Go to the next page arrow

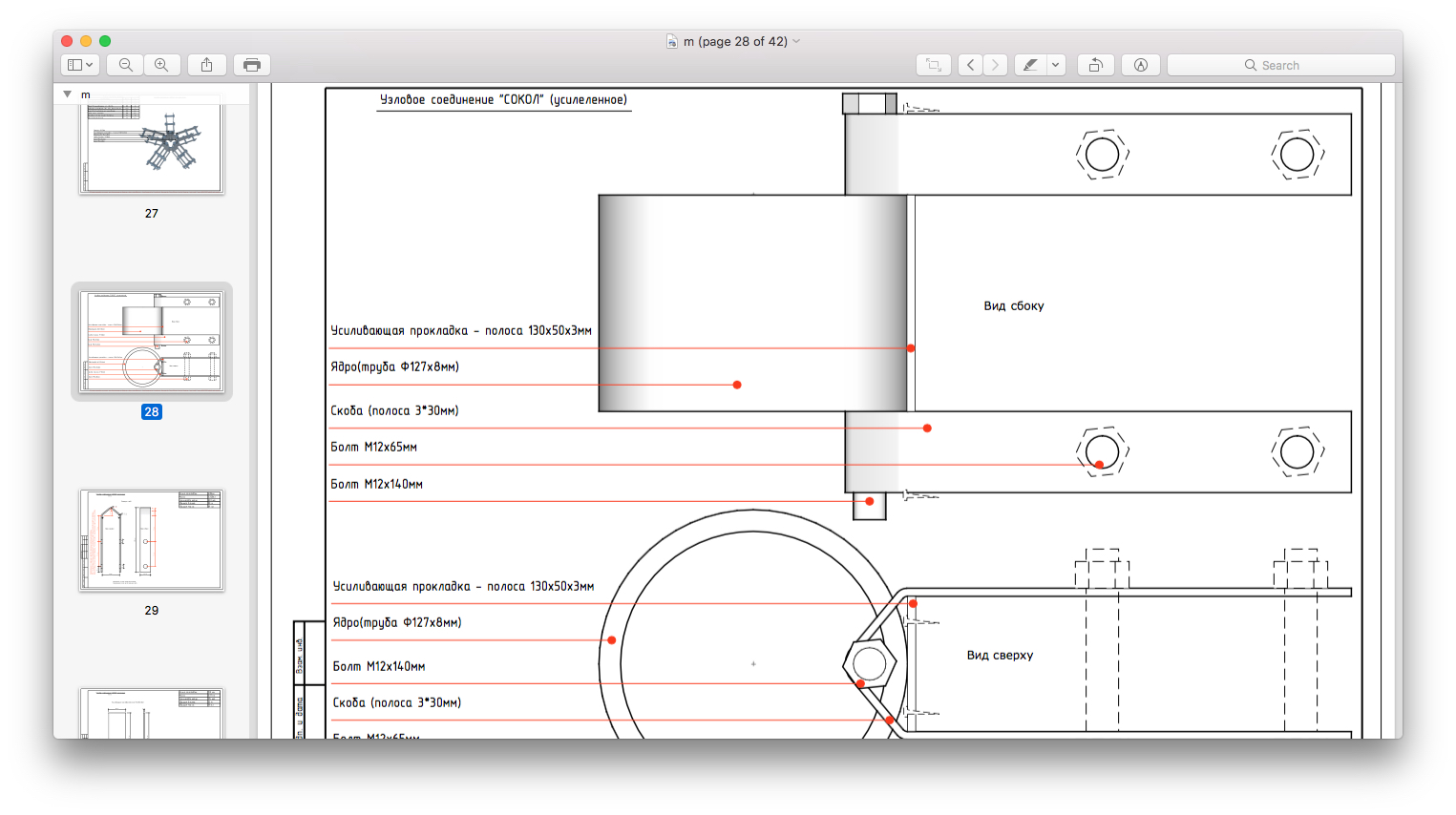tap(995, 65)
